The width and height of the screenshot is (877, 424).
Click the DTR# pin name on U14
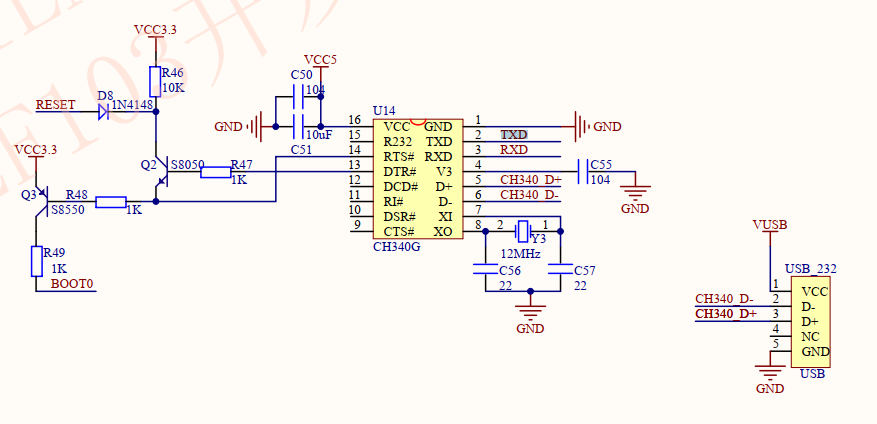[400, 171]
